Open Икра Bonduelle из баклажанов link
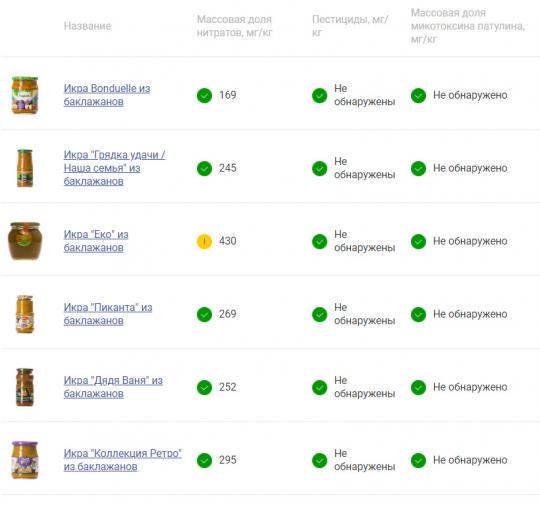Viewport: 540px width, 505px height. click(x=107, y=95)
